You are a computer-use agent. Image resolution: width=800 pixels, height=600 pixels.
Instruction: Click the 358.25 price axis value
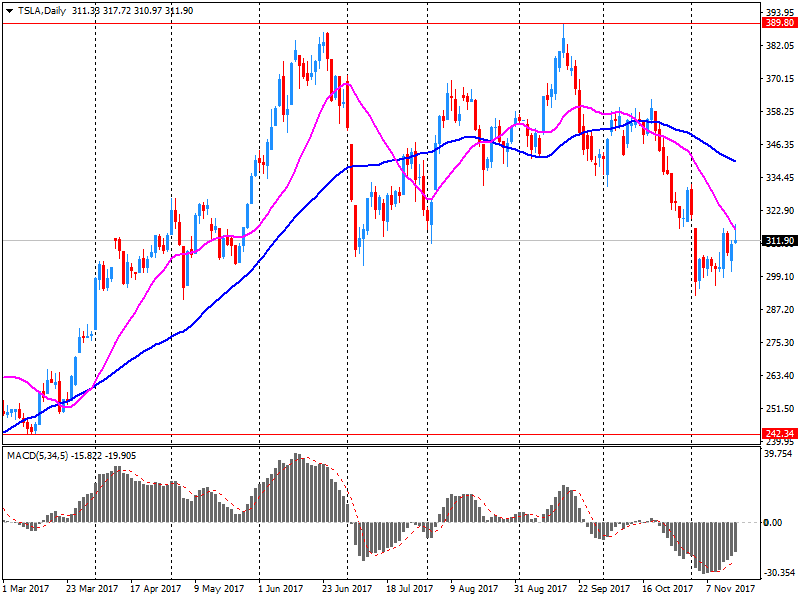click(781, 112)
